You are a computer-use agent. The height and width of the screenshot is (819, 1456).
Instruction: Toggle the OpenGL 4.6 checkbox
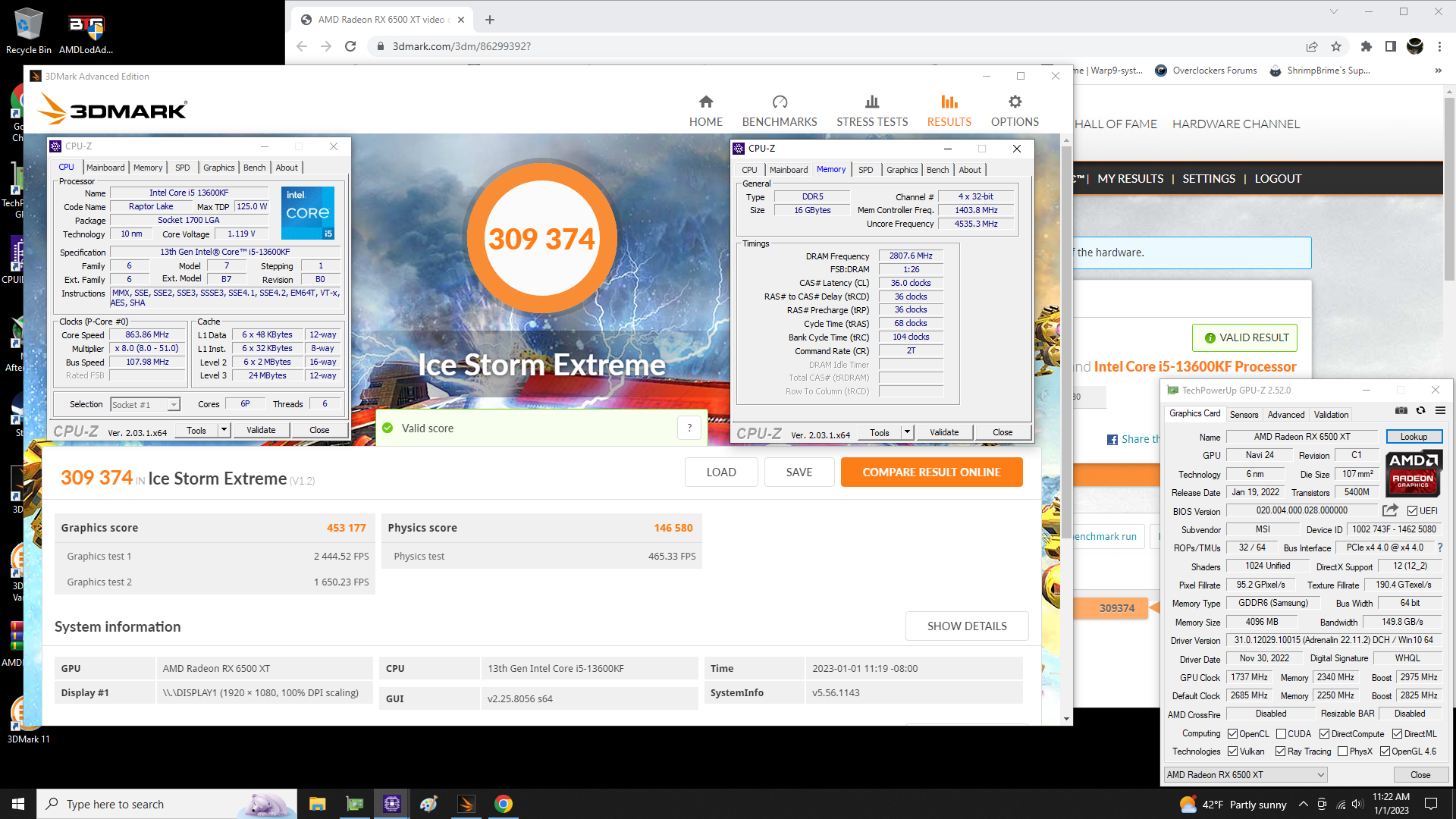[x=1385, y=752]
